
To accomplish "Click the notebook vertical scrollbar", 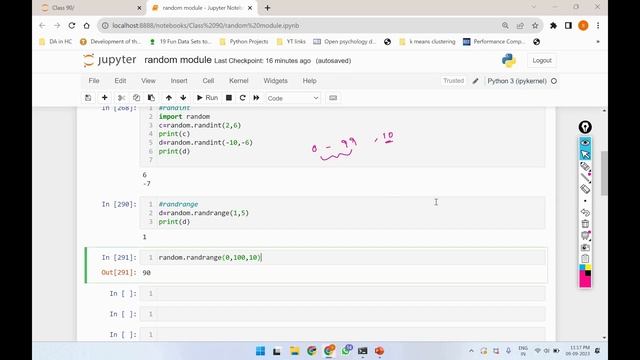I will [604, 173].
